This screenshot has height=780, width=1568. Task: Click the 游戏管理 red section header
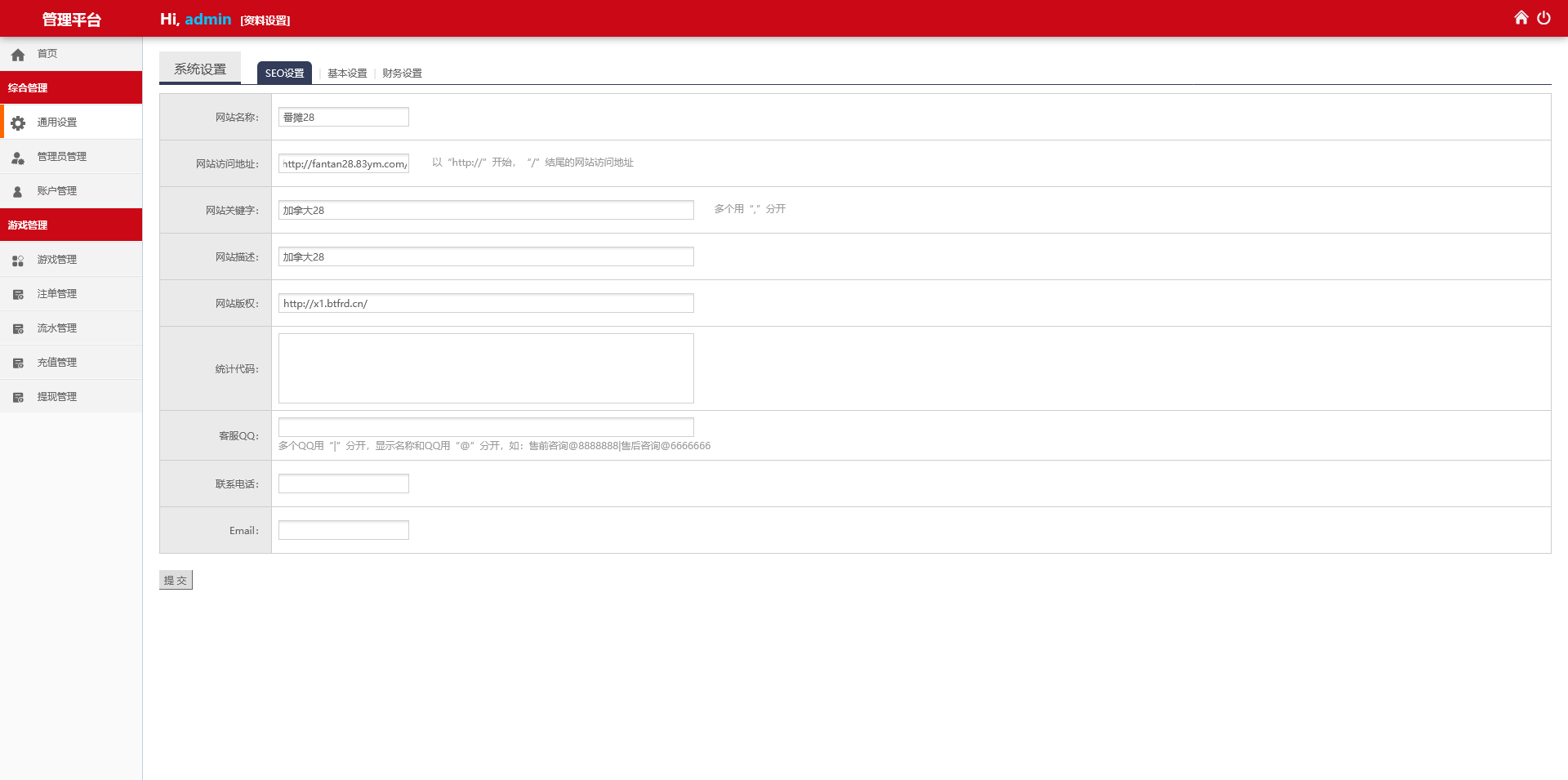pos(71,225)
